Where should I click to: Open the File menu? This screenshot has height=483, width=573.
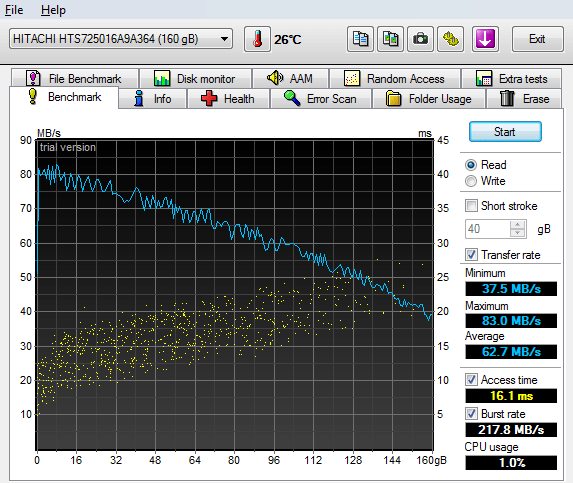click(x=14, y=10)
